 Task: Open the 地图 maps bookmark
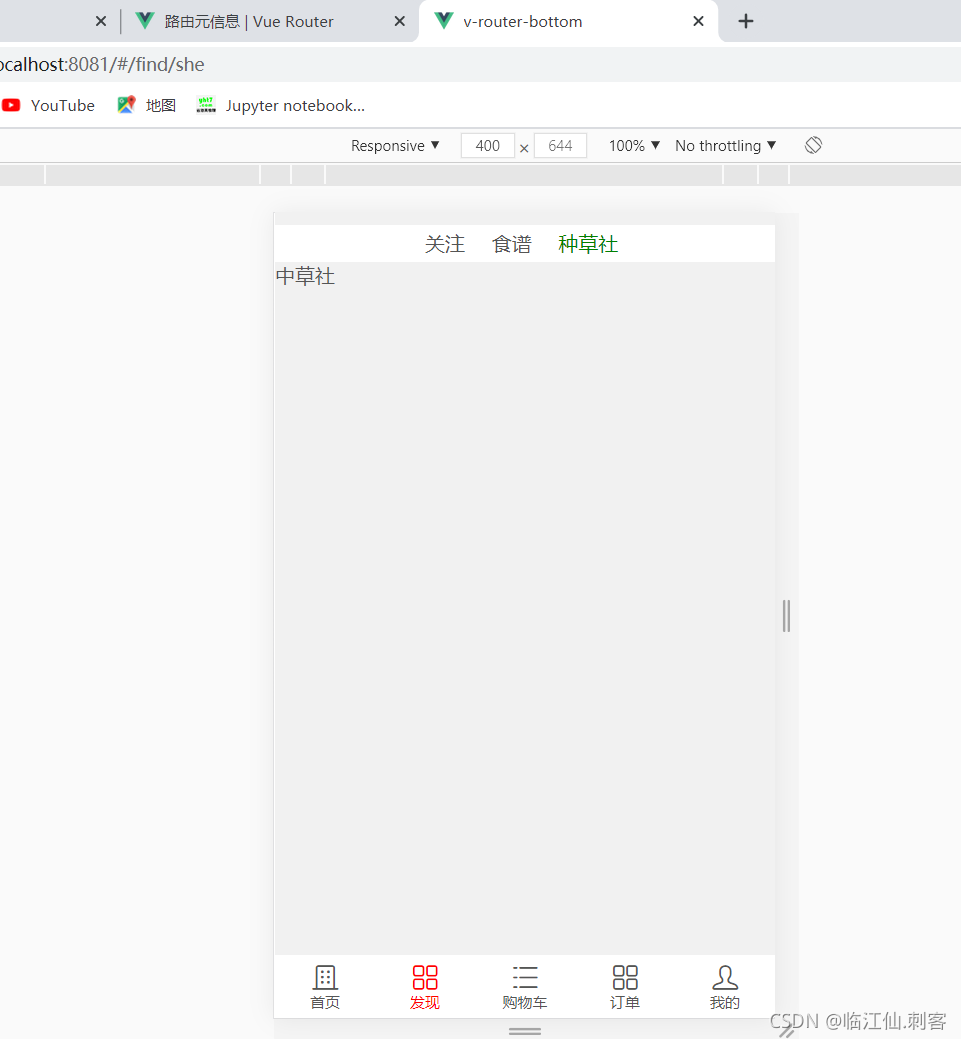tap(146, 105)
